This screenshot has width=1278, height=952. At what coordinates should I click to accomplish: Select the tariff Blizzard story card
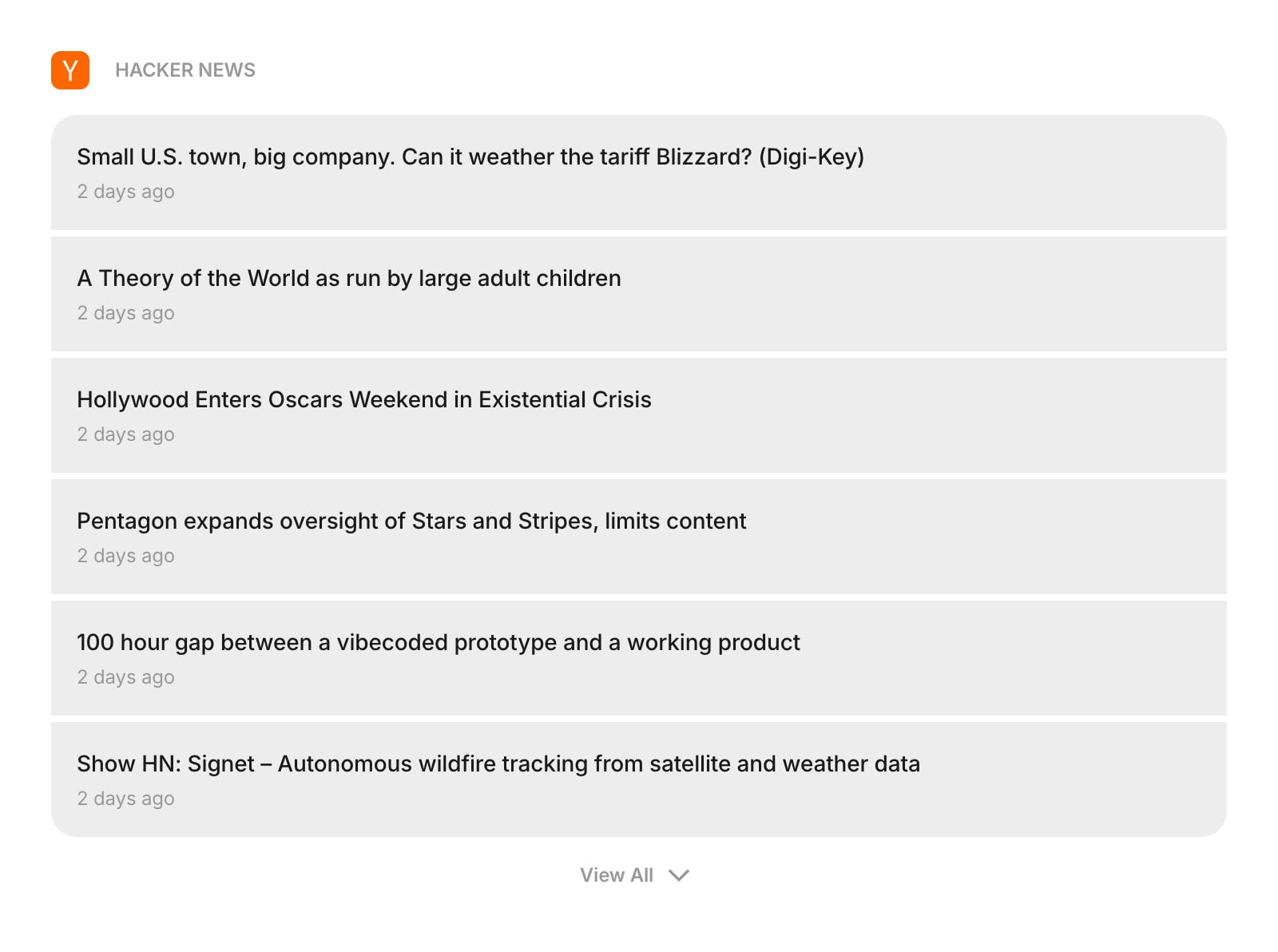[639, 173]
